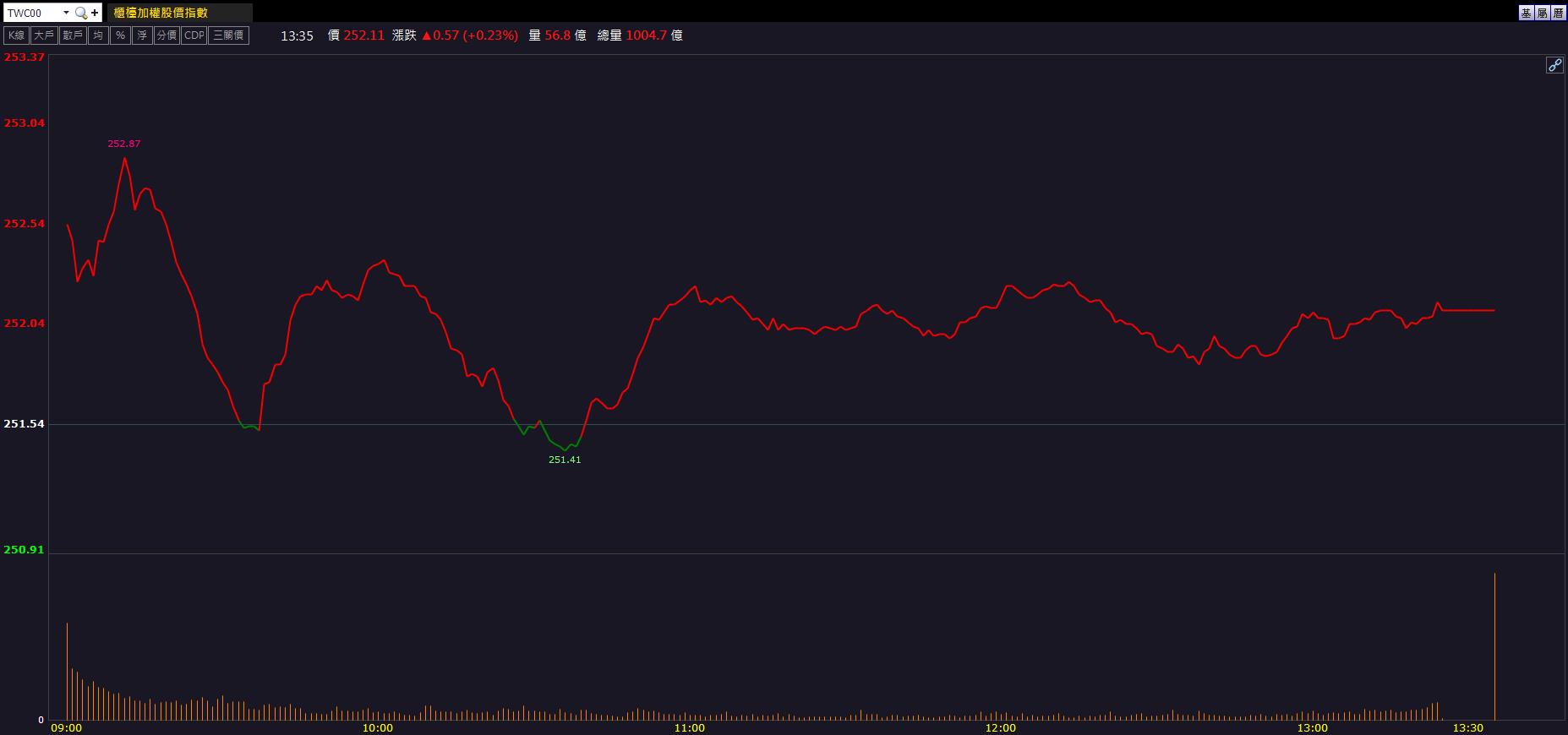Click the 11:00 time axis label
The image size is (1568, 735).
click(x=689, y=727)
